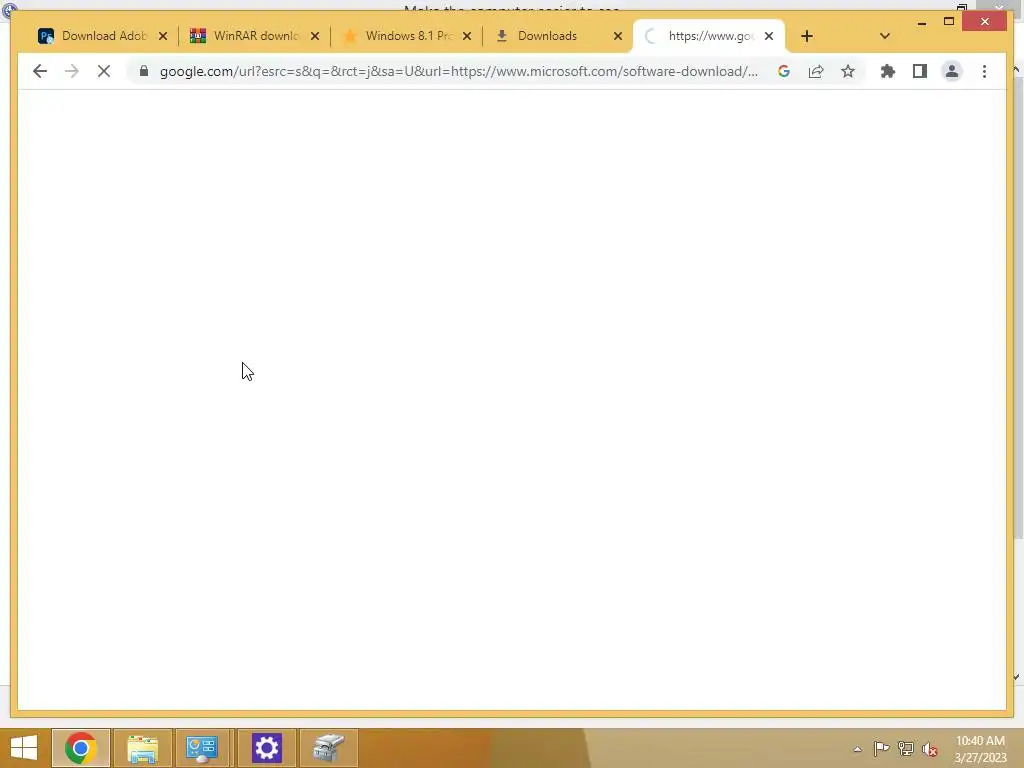Open the purple gear Settings taskbar icon
The height and width of the screenshot is (768, 1024).
pos(266,748)
